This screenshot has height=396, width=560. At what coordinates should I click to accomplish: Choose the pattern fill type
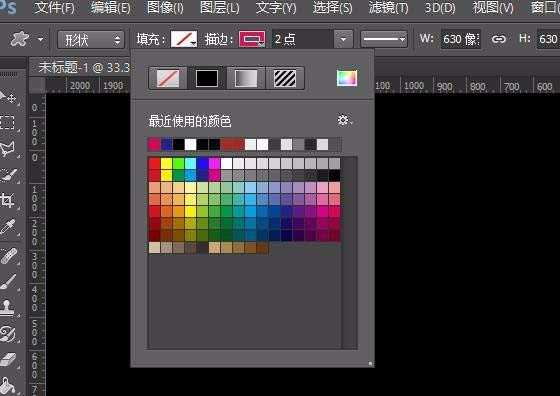(x=285, y=78)
